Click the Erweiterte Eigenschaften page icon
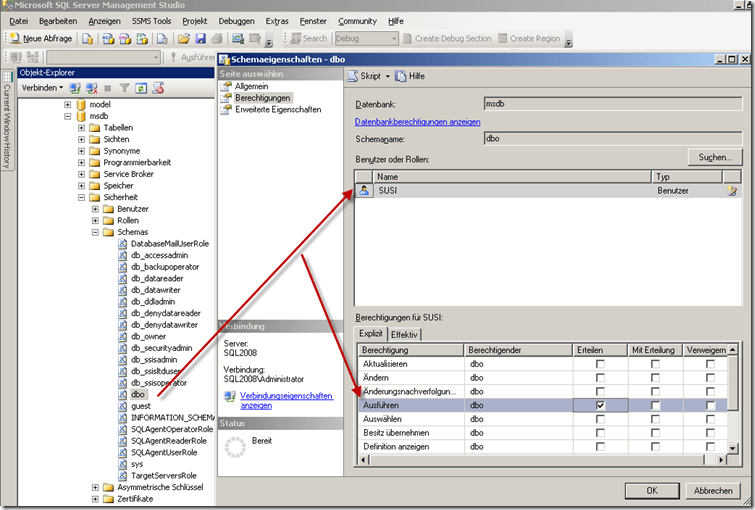Viewport: 755px width, 510px height. click(226, 110)
